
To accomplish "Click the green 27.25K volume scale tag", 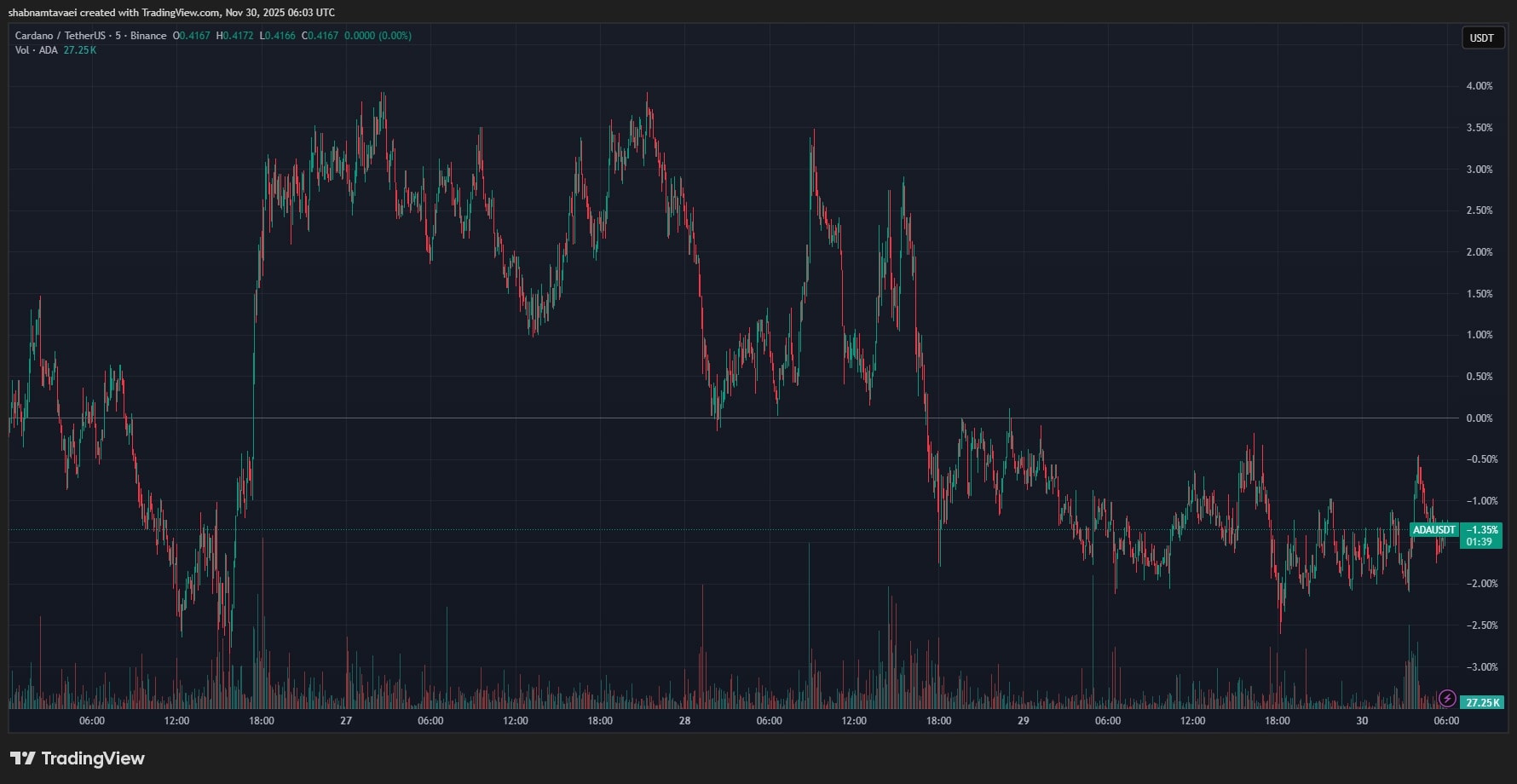I will [1482, 703].
